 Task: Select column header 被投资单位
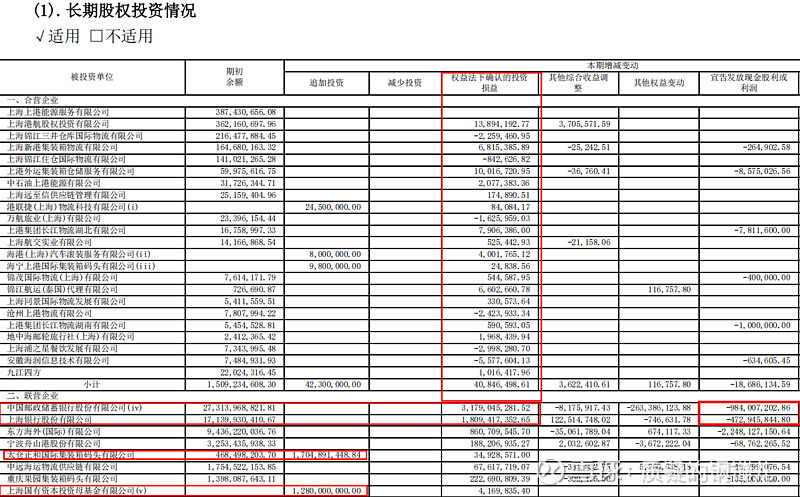(92, 77)
